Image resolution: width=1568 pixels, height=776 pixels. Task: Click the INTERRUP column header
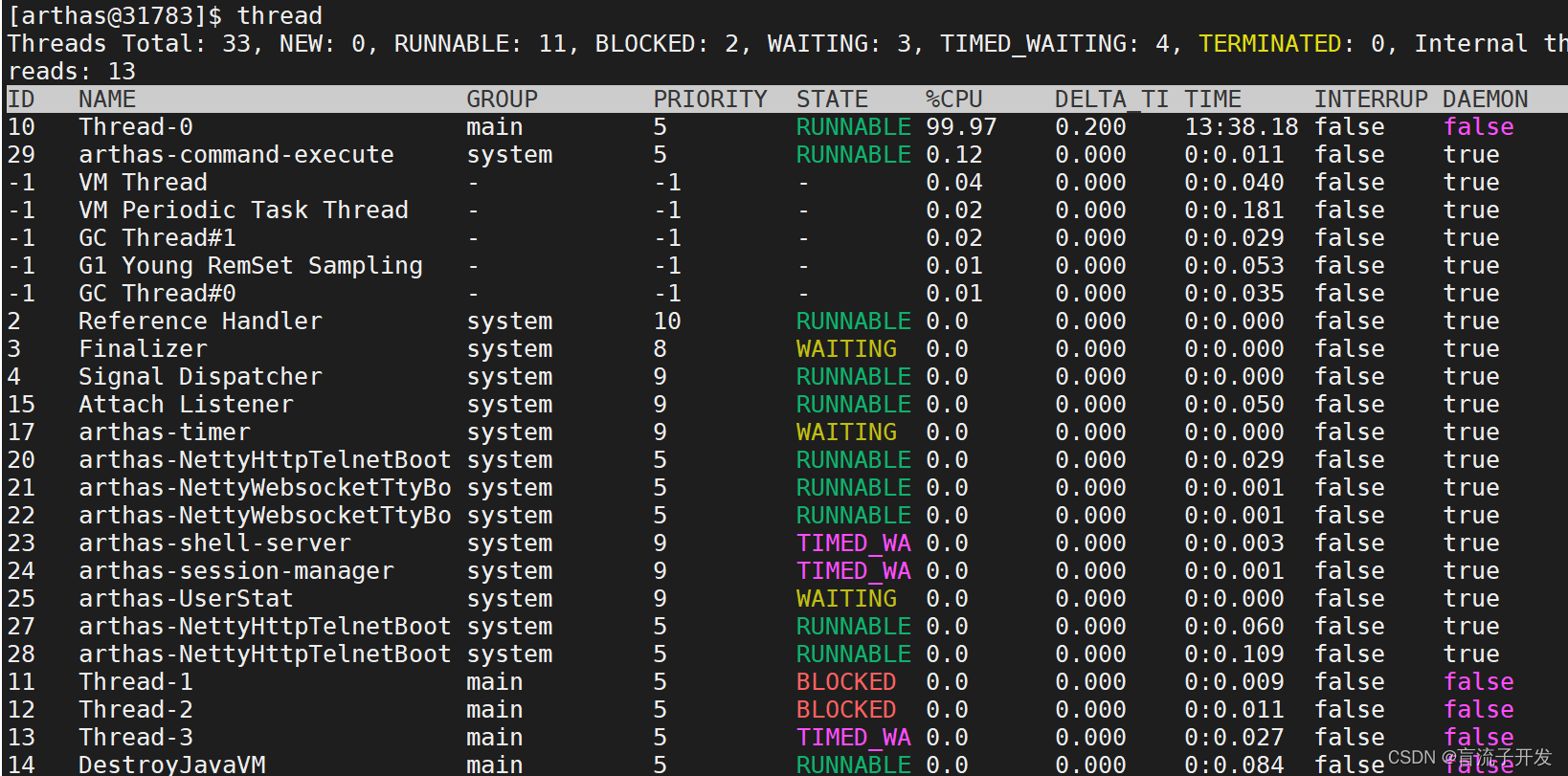1371,100
